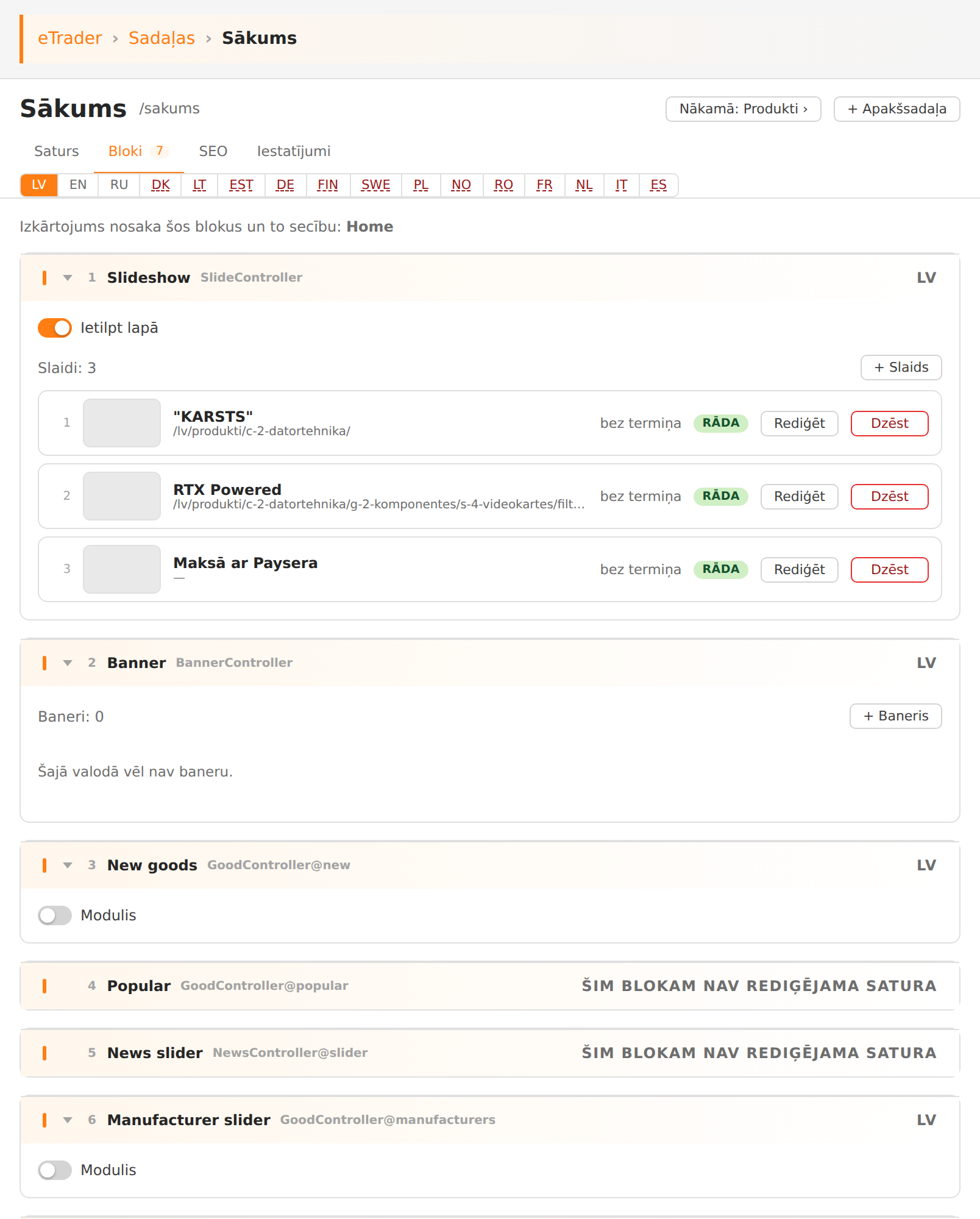
Task: Click RĀDA status badge of "KARSTS" slide
Action: click(x=721, y=423)
